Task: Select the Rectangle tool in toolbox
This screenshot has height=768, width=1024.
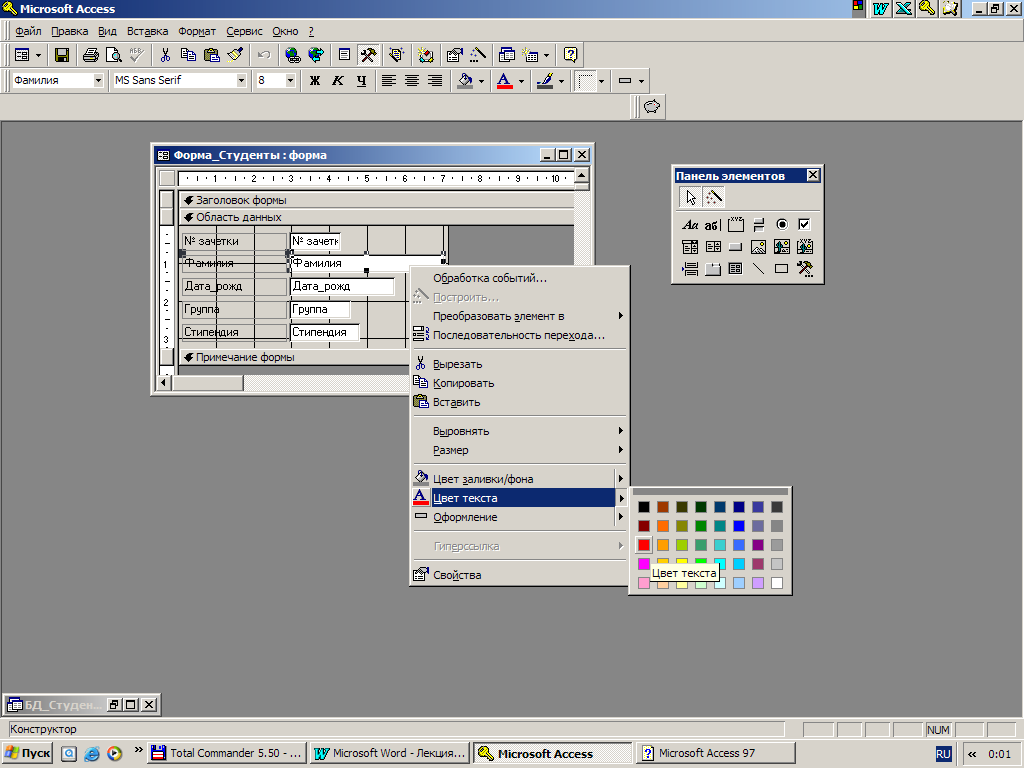Action: point(781,268)
